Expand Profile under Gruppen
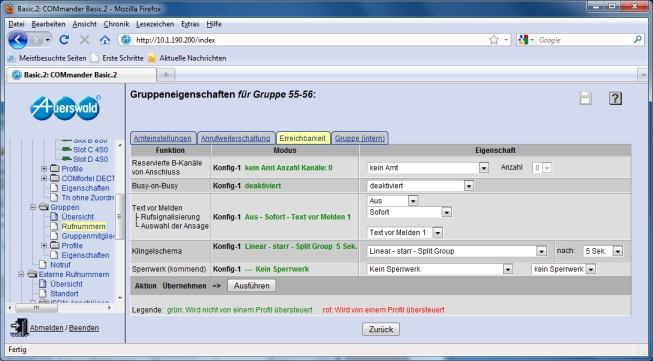The width and height of the screenshot is (653, 361). coord(44,245)
